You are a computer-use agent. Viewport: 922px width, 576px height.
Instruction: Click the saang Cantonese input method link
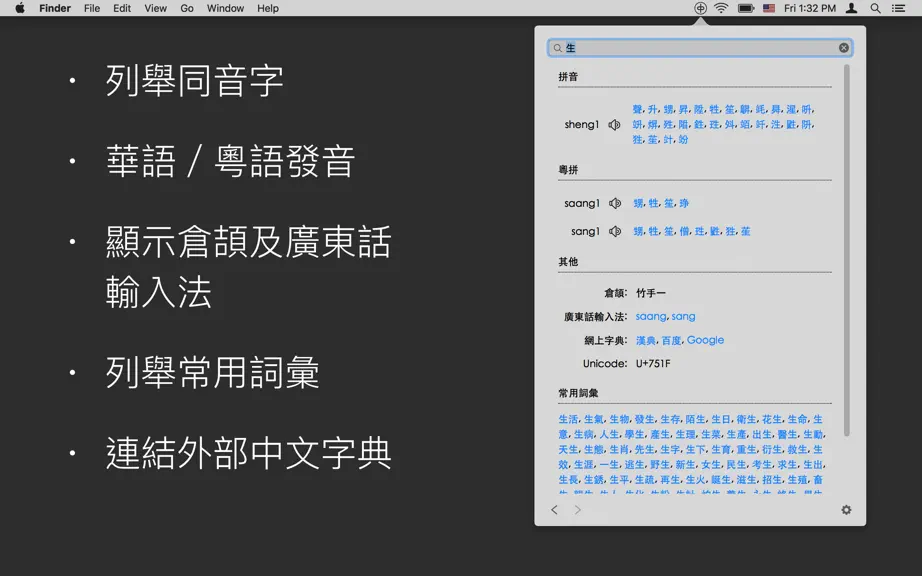click(x=651, y=317)
